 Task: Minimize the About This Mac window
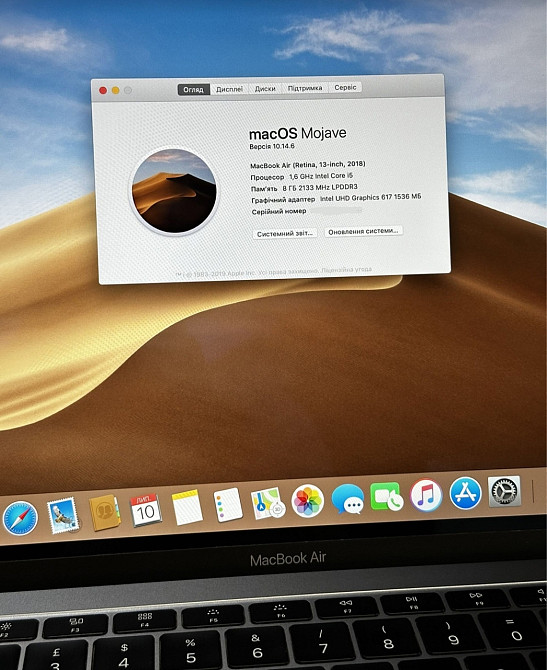pyautogui.click(x=115, y=90)
